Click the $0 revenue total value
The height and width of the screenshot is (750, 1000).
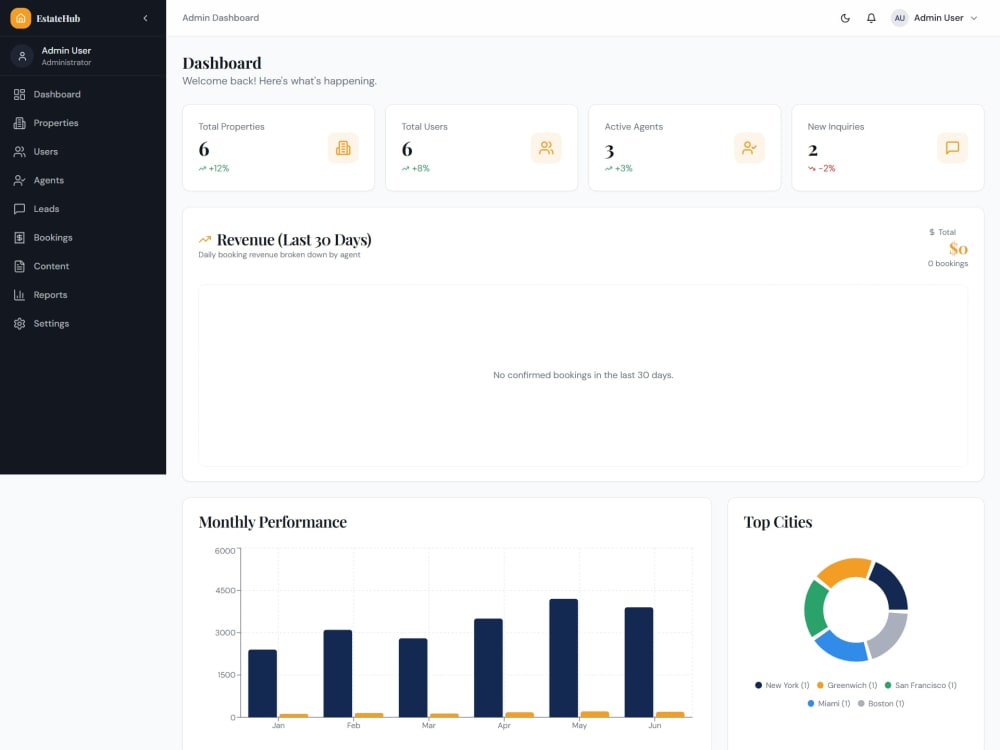click(x=958, y=248)
